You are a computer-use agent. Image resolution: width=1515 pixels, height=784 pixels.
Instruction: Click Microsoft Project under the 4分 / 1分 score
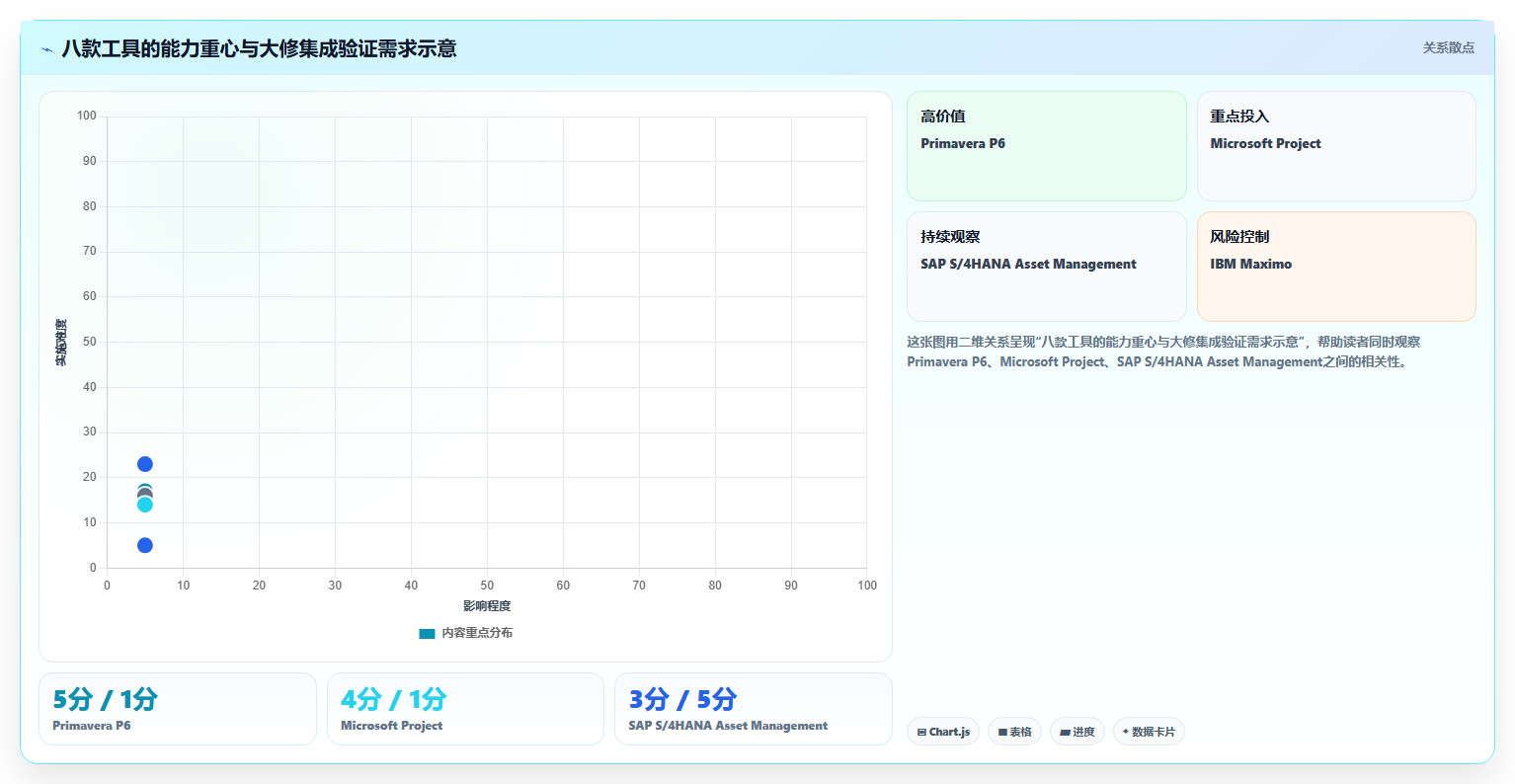391,726
